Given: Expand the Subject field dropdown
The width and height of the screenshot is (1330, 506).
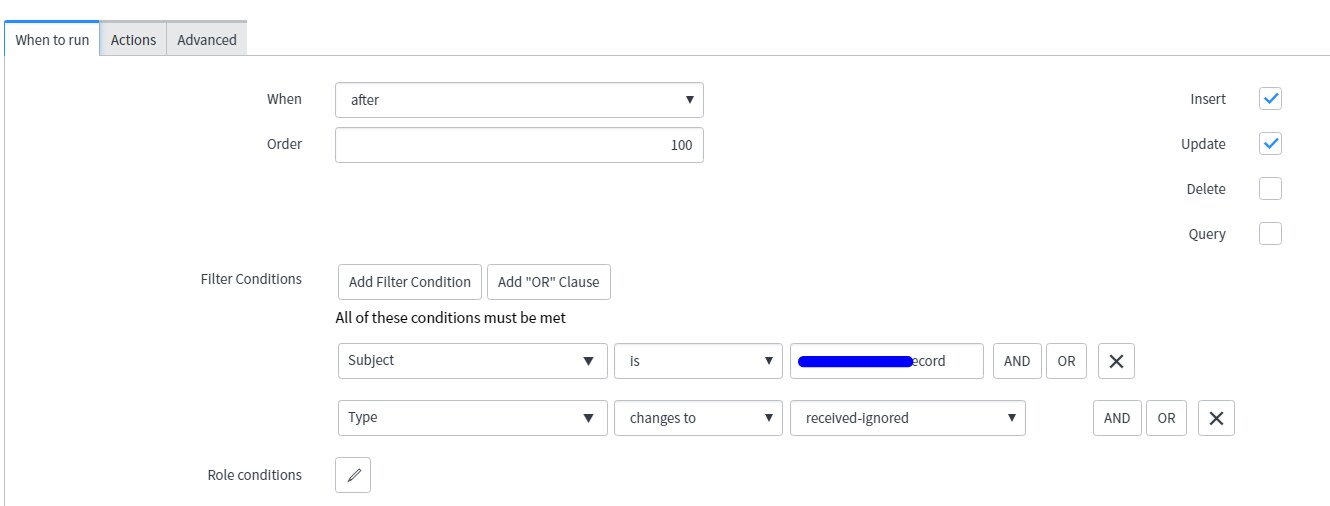Looking at the screenshot, I should 473,361.
